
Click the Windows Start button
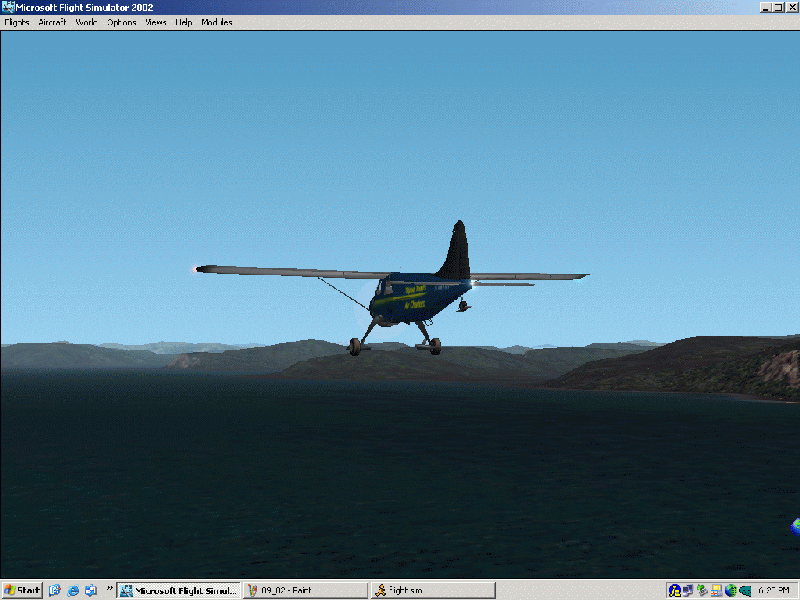pyautogui.click(x=22, y=590)
